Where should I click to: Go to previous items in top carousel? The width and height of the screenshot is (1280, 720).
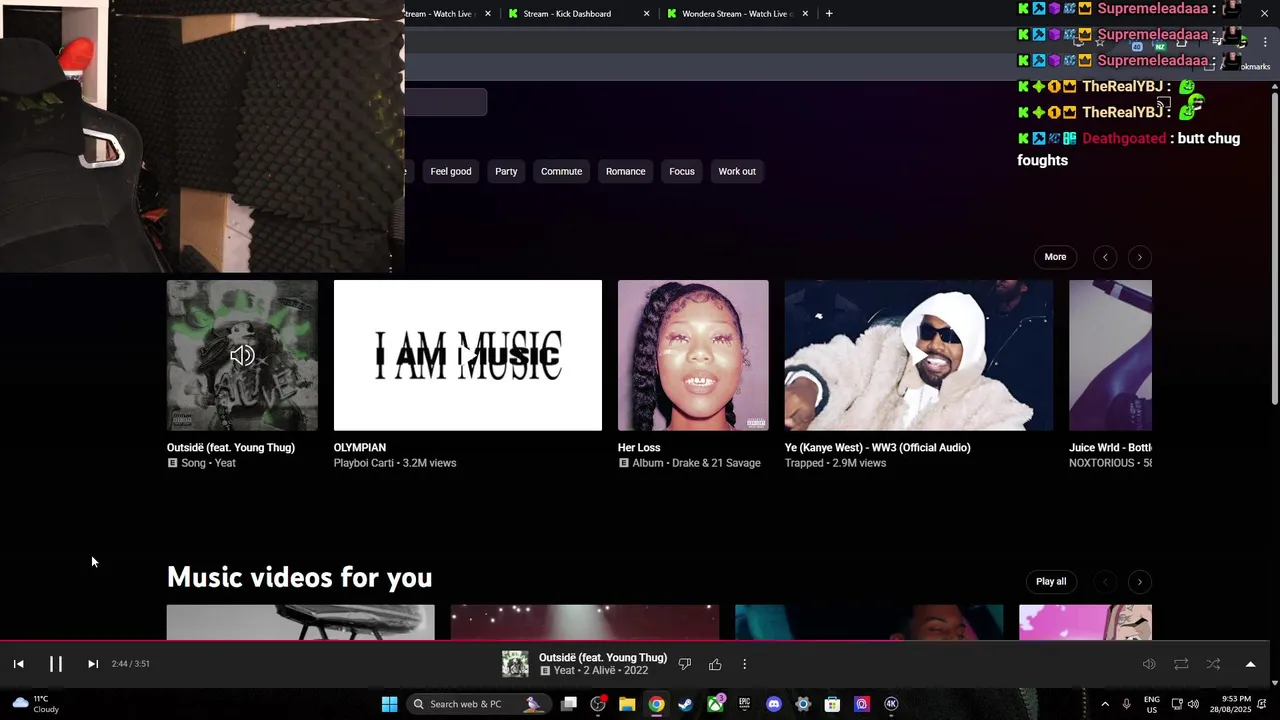tap(1105, 257)
